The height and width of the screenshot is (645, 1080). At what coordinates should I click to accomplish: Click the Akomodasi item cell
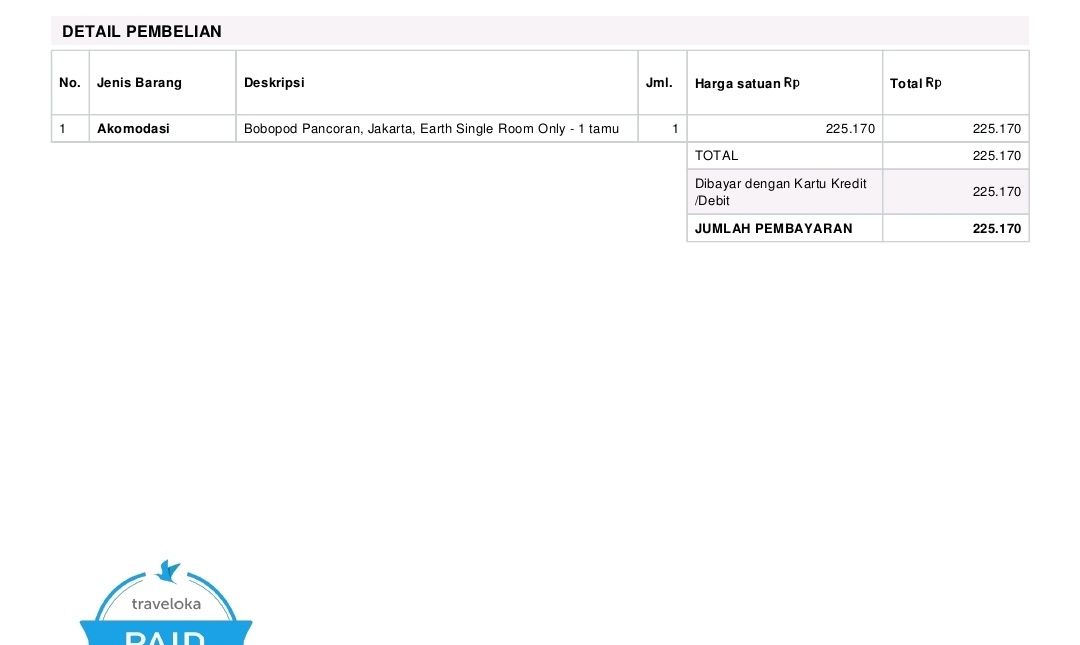[163, 129]
